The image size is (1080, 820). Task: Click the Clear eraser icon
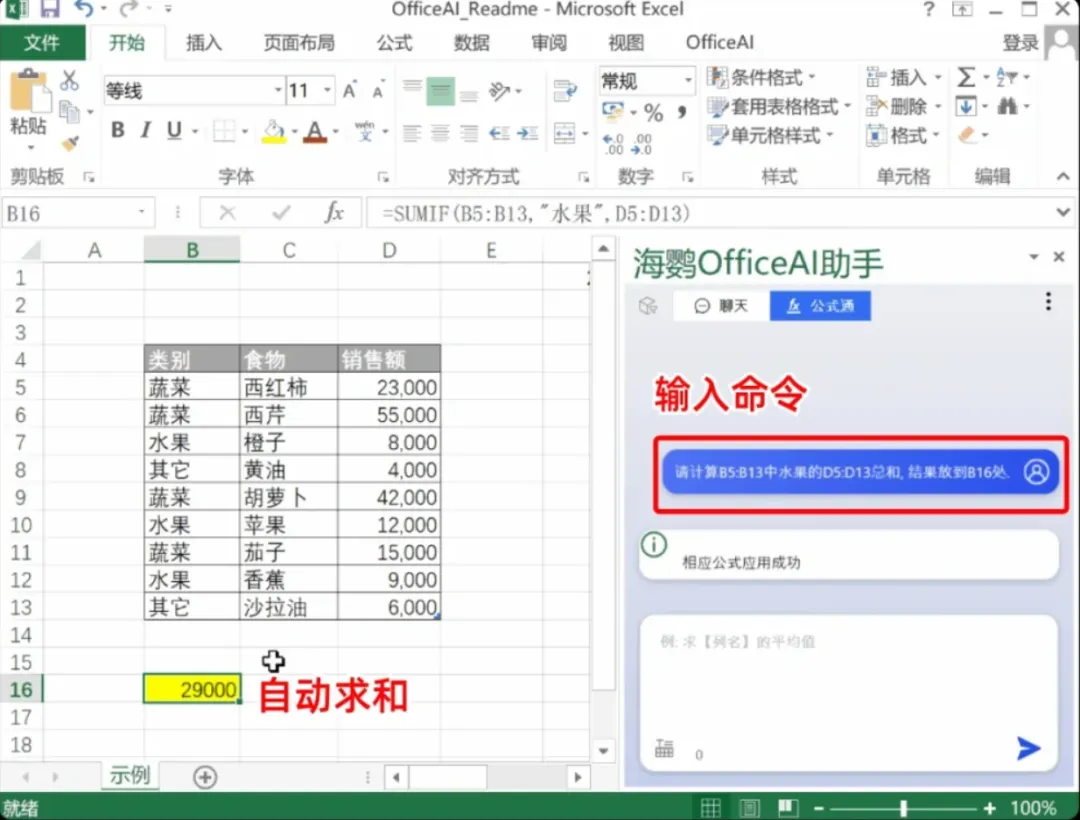tap(967, 134)
